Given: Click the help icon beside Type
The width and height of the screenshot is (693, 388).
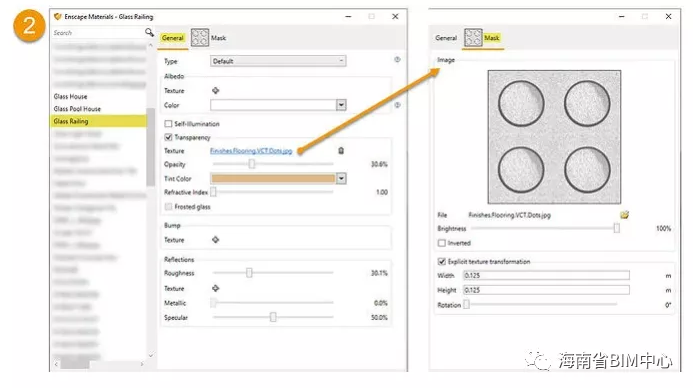Looking at the screenshot, I should click(397, 60).
